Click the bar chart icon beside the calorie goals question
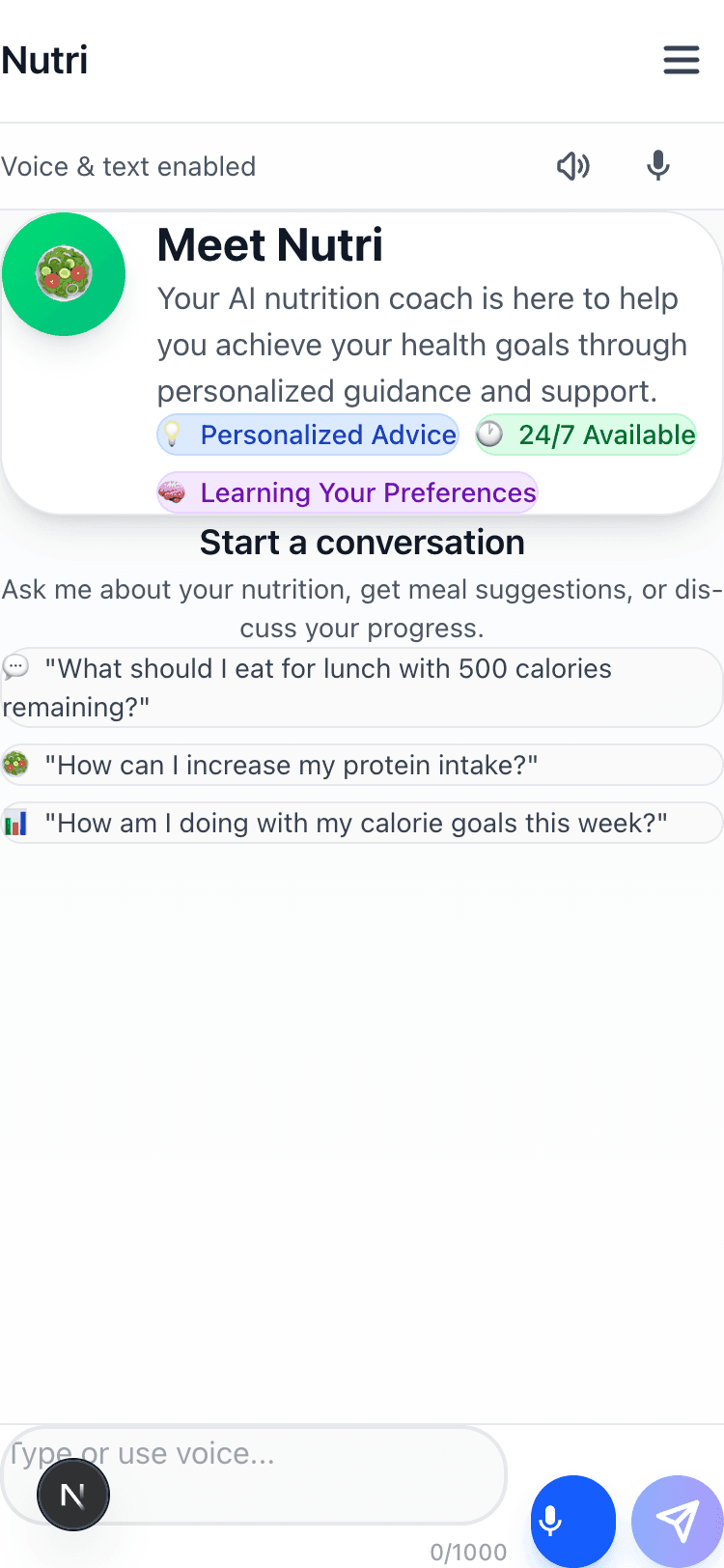Image resolution: width=724 pixels, height=1568 pixels. pyautogui.click(x=17, y=822)
